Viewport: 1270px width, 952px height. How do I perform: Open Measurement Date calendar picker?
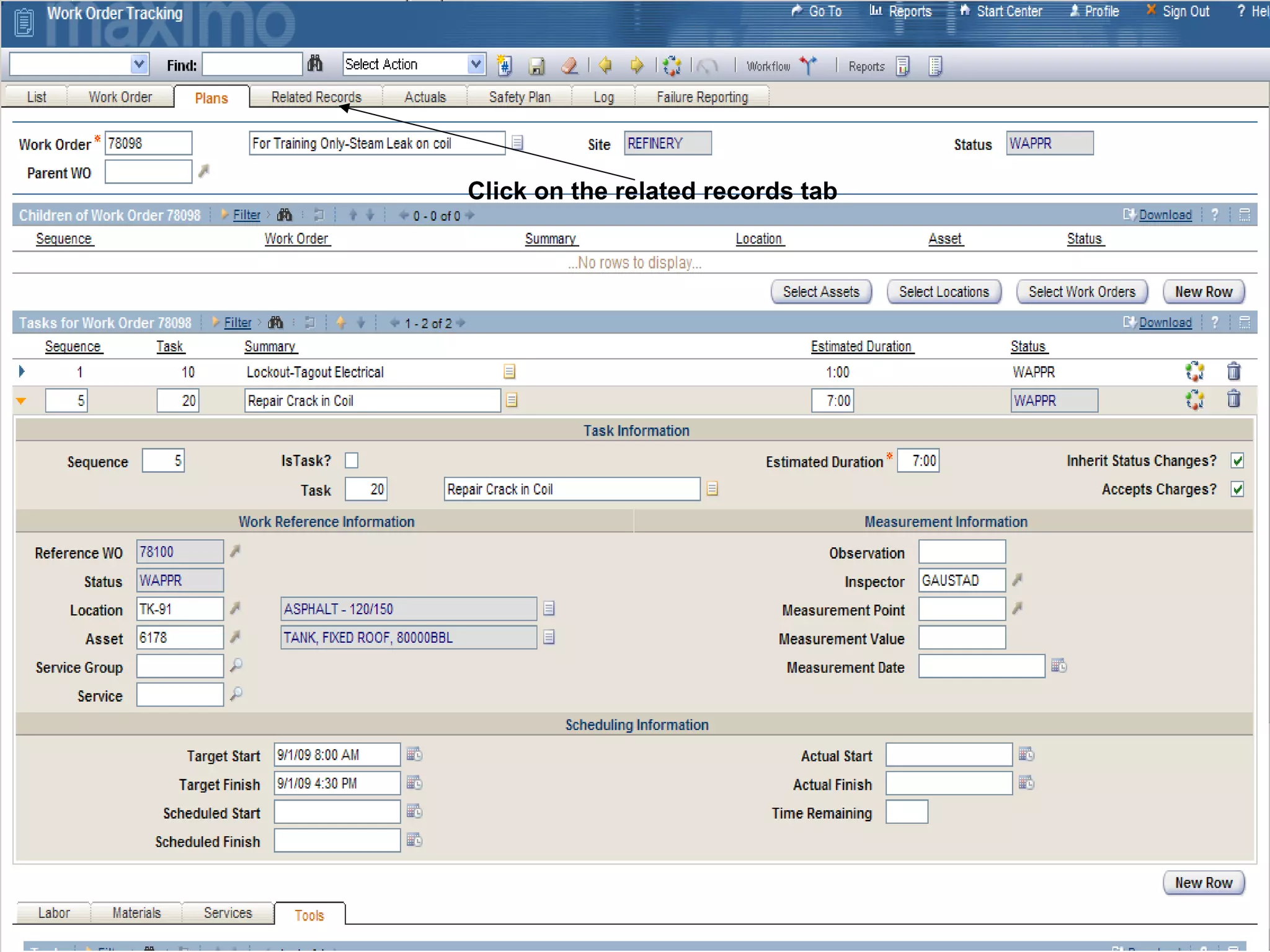pos(1059,666)
